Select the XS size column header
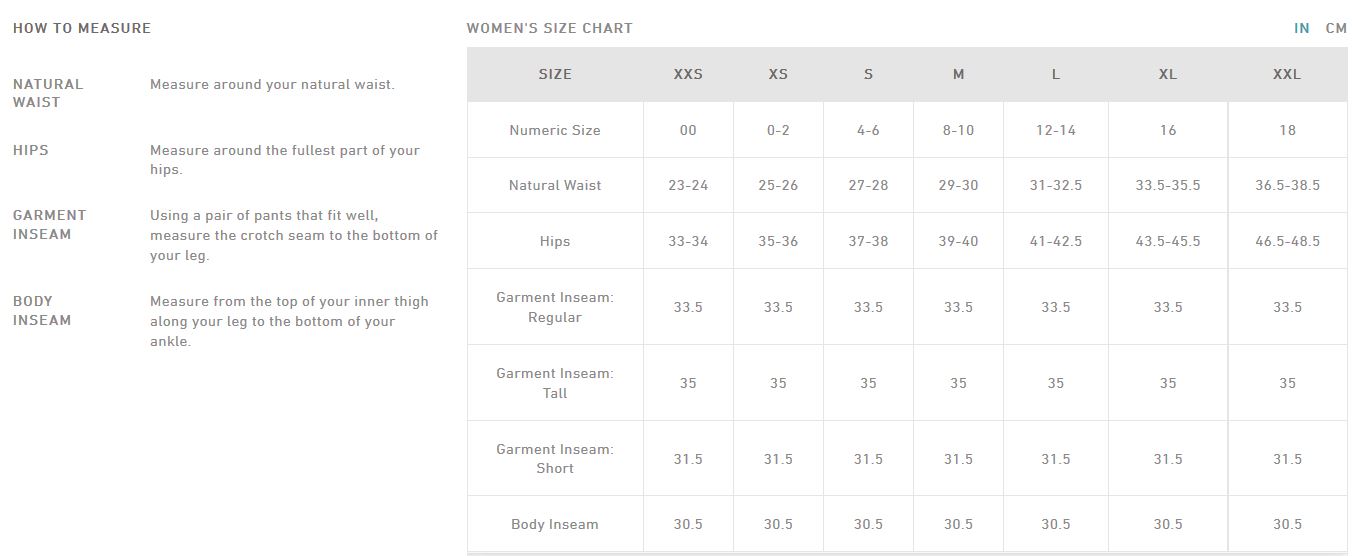The width and height of the screenshot is (1352, 556). tap(778, 74)
